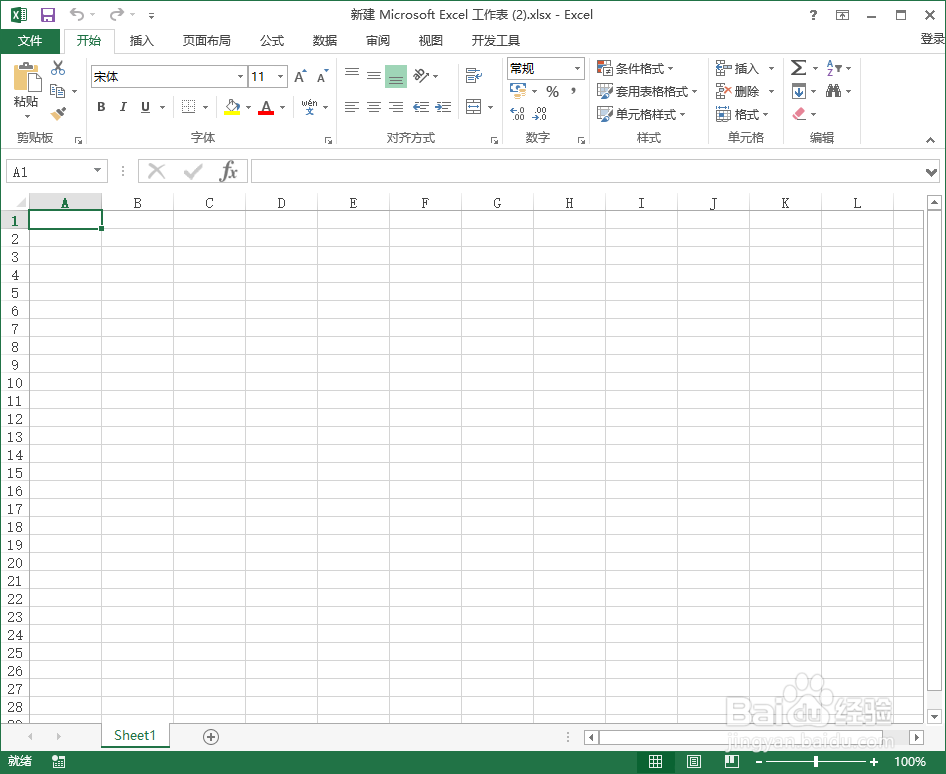Expand the formula bar chevron
946x774 pixels.
[x=931, y=173]
